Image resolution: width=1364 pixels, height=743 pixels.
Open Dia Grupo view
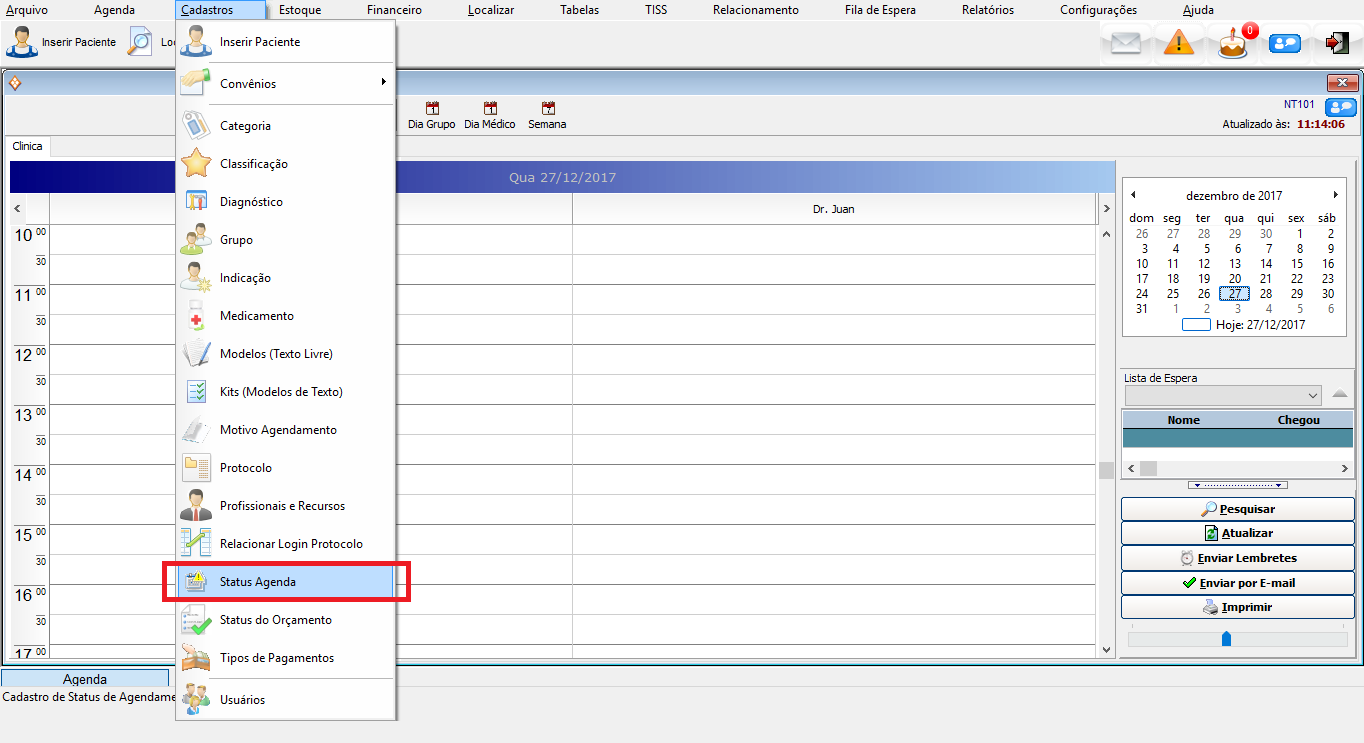tap(431, 115)
